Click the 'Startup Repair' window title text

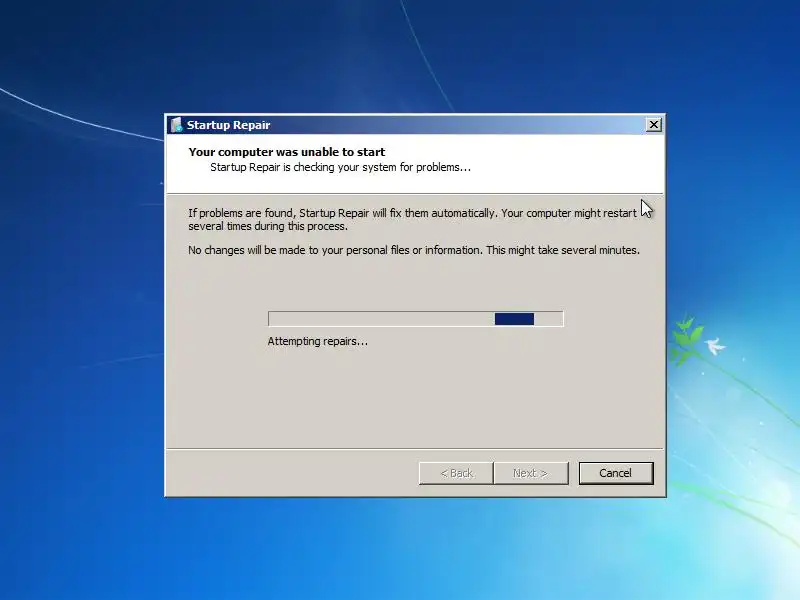228,125
